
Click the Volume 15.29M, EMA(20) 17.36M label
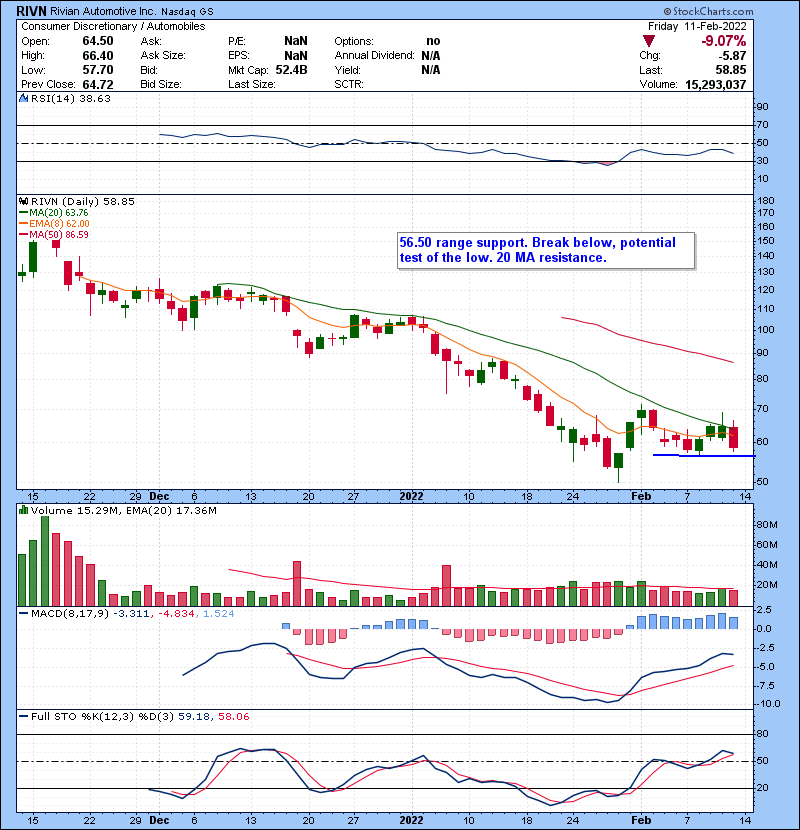click(124, 511)
